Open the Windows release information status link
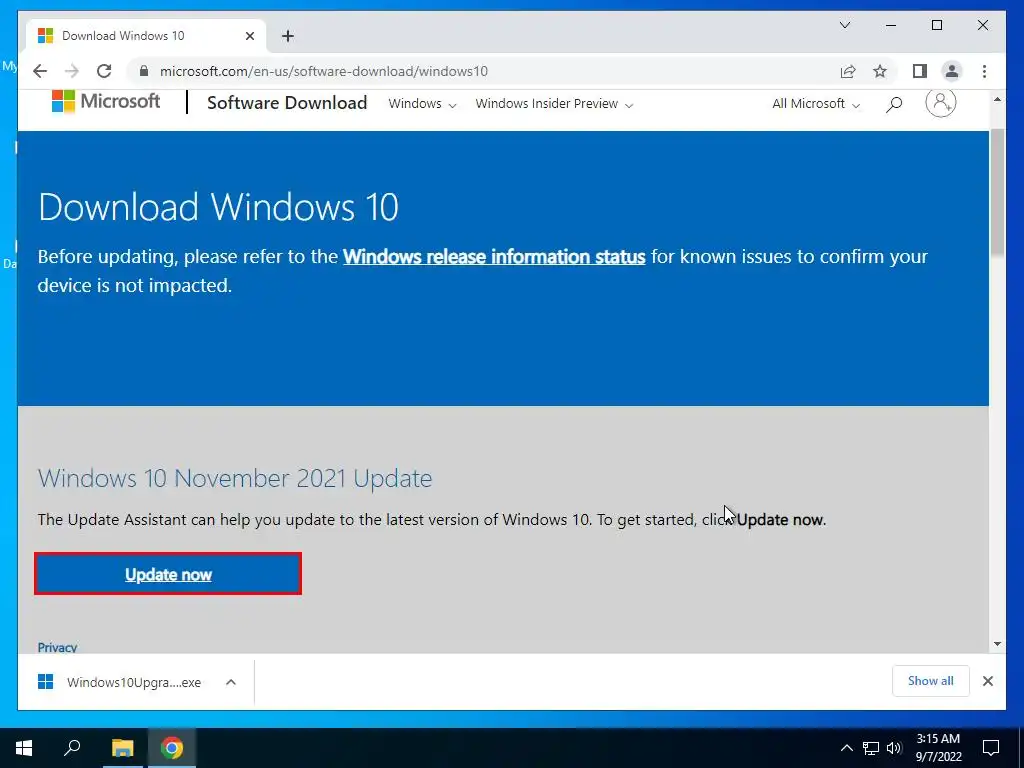The image size is (1024, 768). click(494, 257)
